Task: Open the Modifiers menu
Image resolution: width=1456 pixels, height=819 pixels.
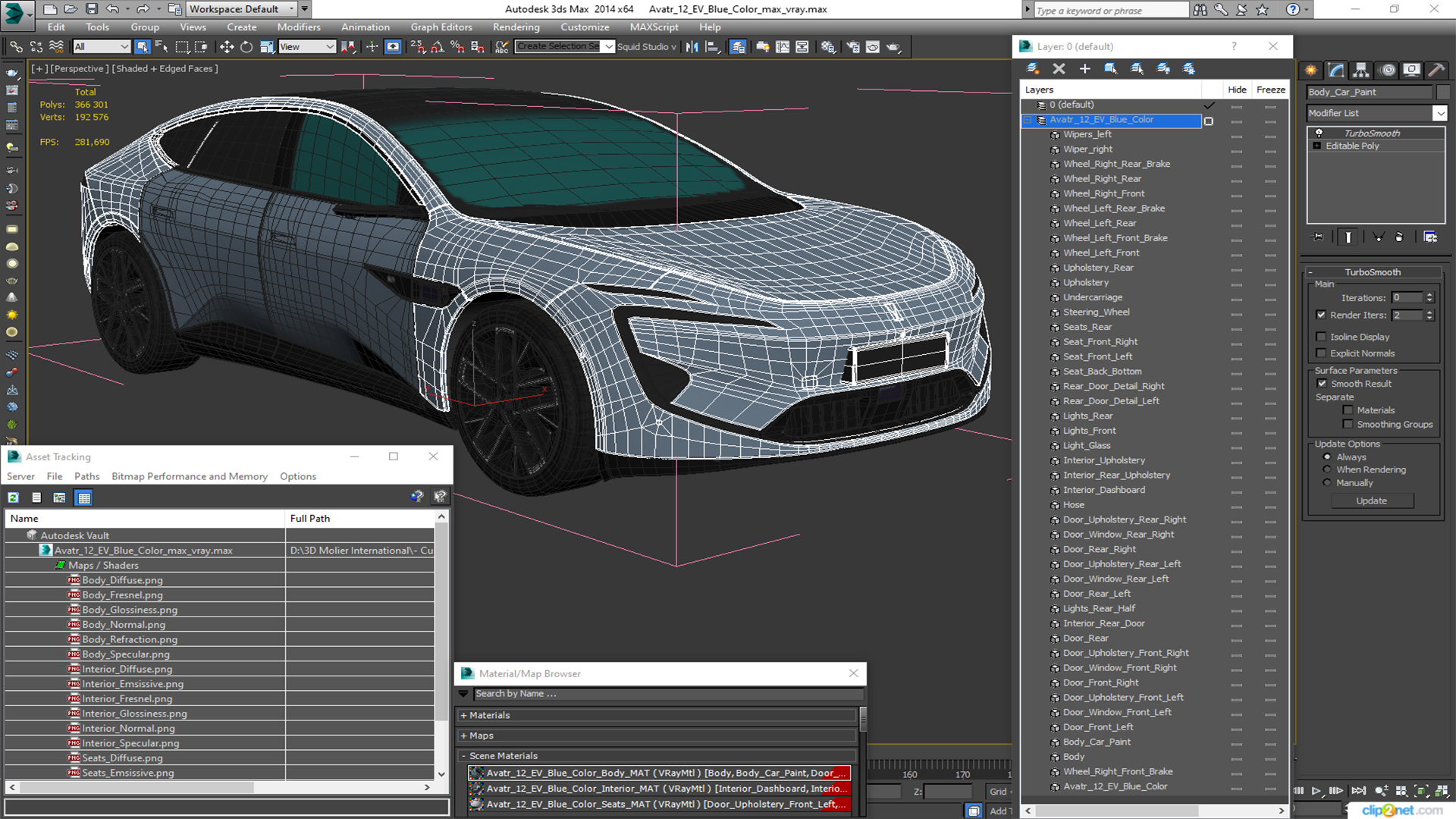Action: (x=299, y=27)
